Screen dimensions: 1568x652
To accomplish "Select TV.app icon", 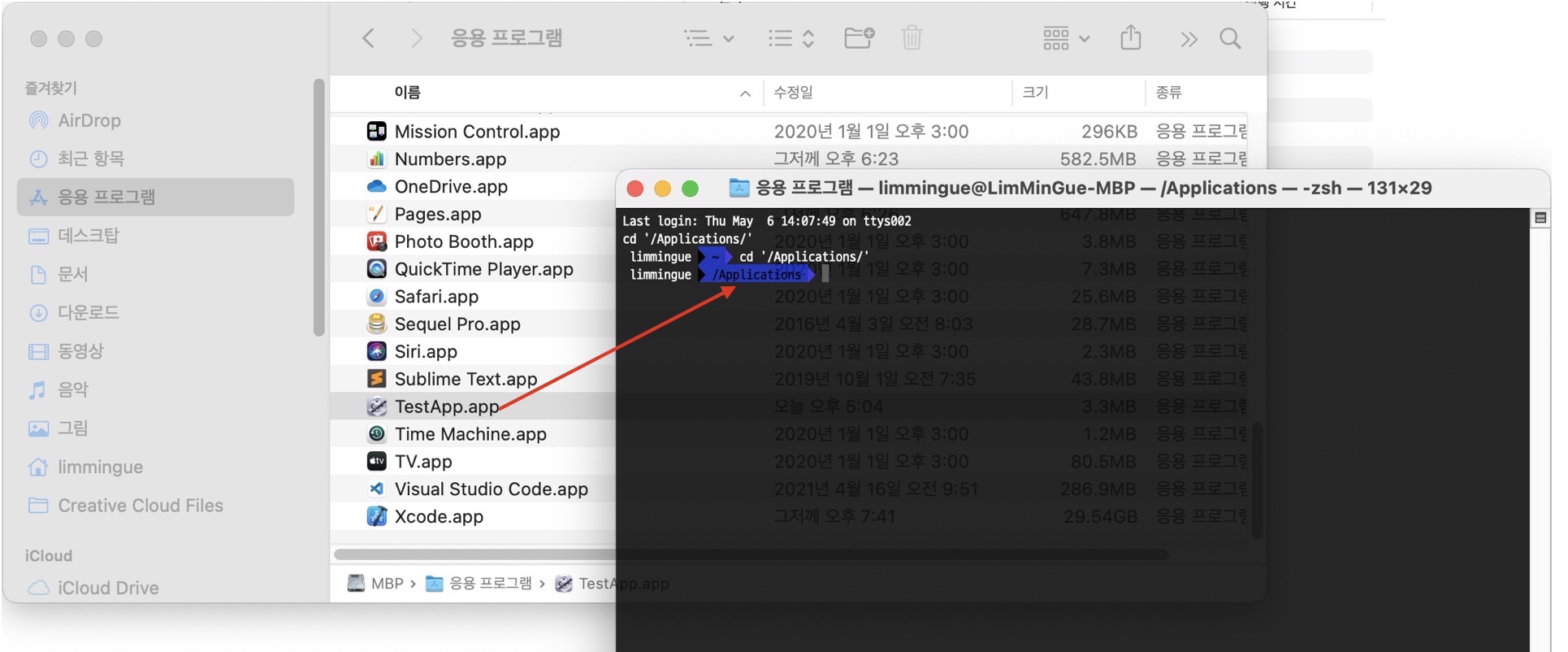I will click(376, 461).
